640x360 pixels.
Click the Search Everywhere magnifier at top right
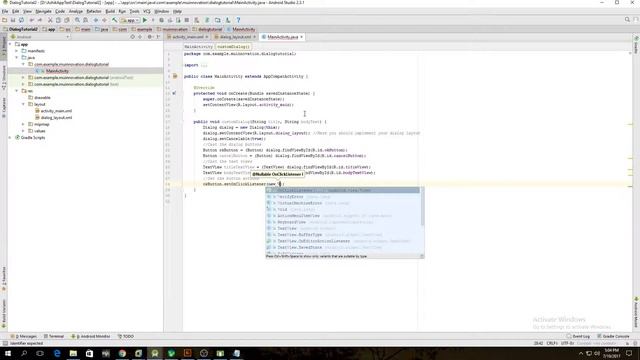[x=627, y=20]
